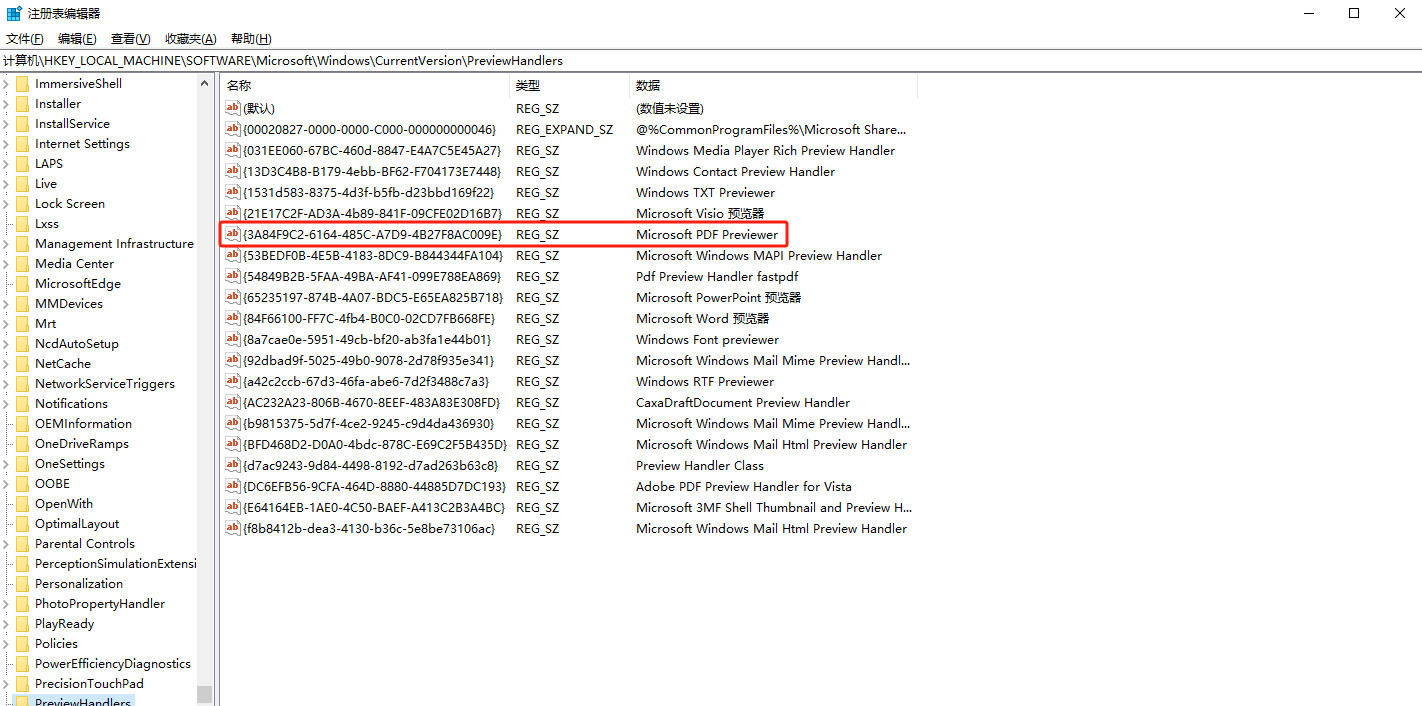Viewport: 1422px width, 706px height.
Task: Select the OneSettings key
Action: (x=70, y=464)
